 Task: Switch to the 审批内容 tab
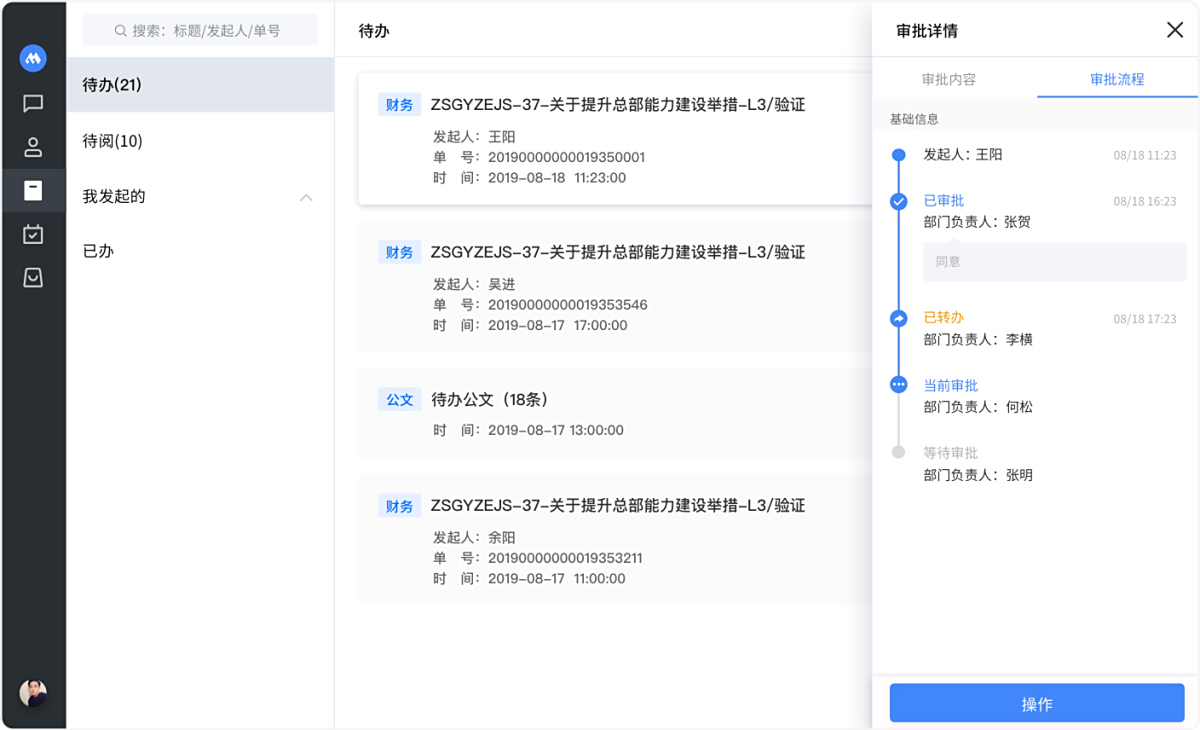[948, 79]
